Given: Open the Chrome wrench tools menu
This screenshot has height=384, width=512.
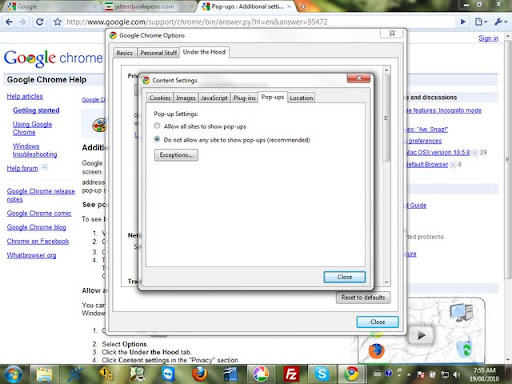Looking at the screenshot, I should pyautogui.click(x=500, y=22).
